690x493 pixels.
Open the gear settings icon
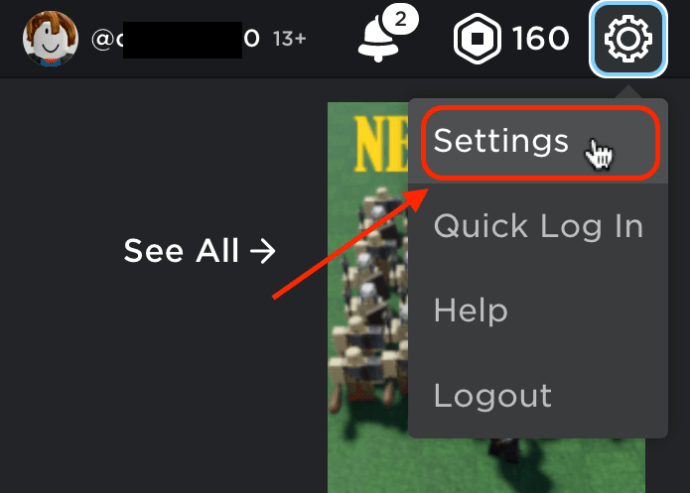628,39
